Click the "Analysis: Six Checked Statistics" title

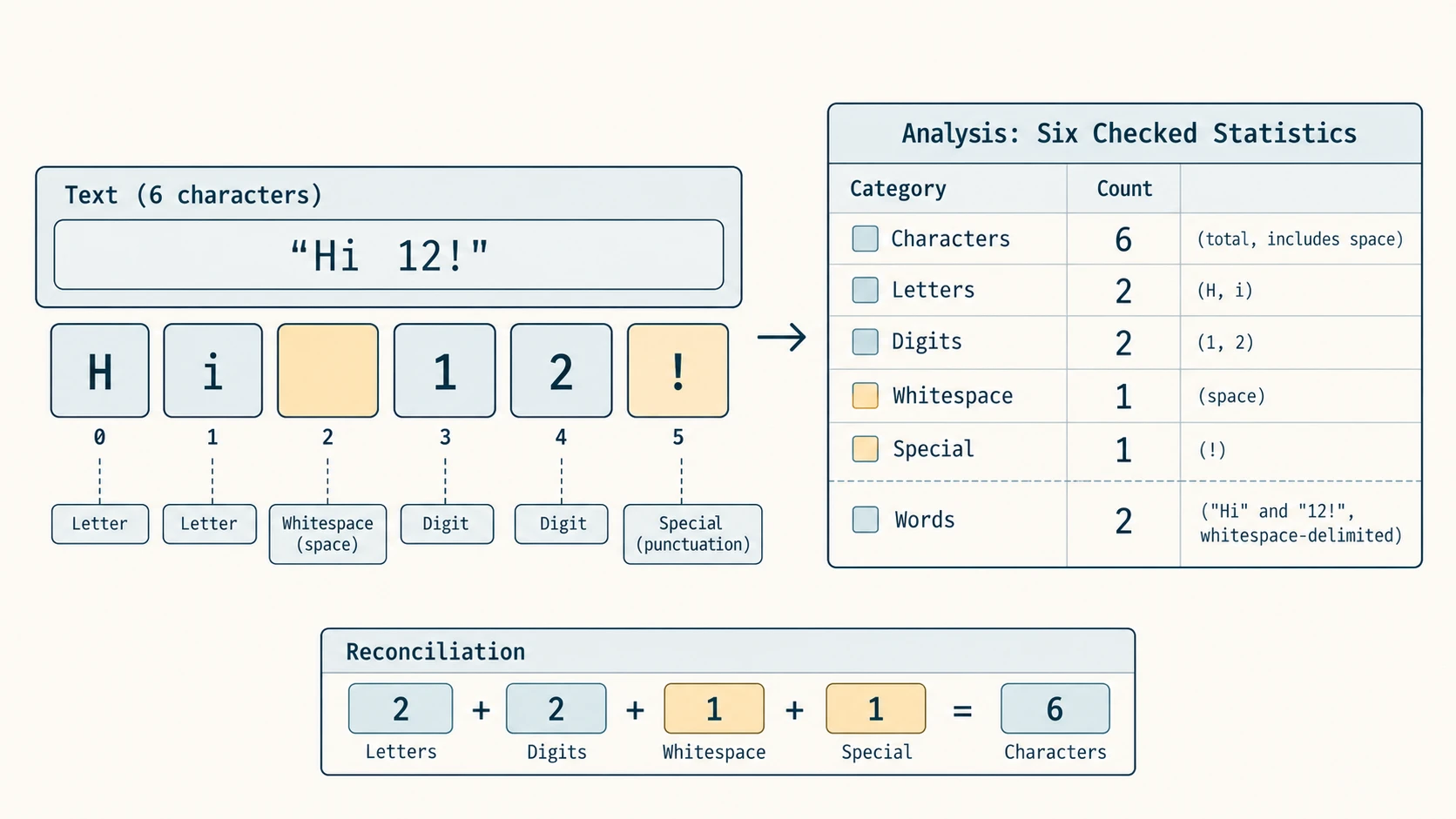tap(1129, 133)
